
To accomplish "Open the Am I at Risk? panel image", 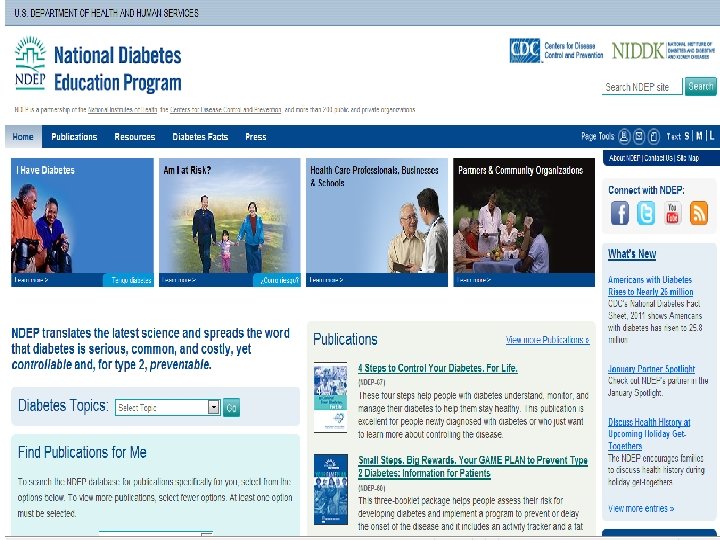I will click(x=230, y=216).
